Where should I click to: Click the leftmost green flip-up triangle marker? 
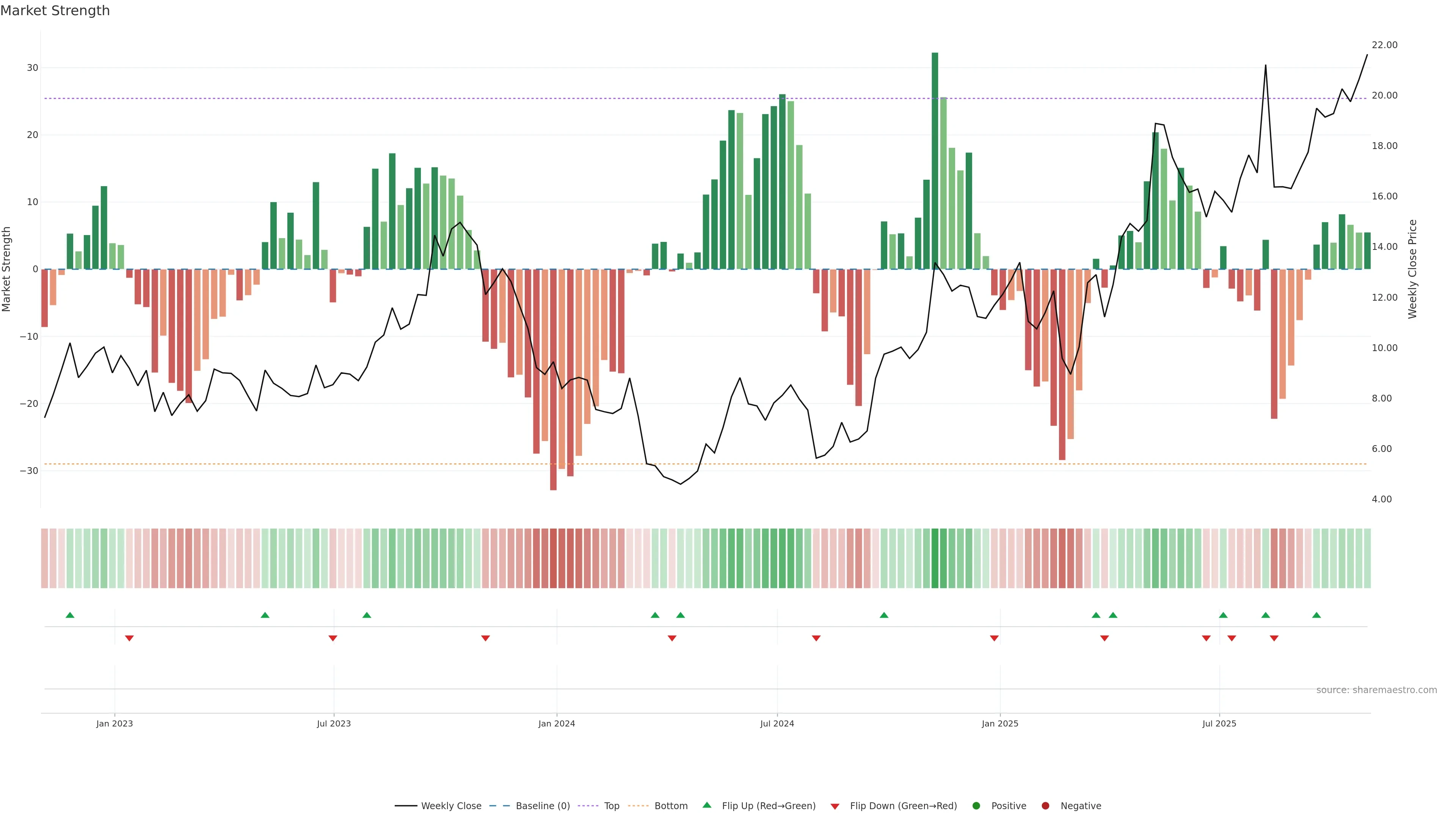70,615
